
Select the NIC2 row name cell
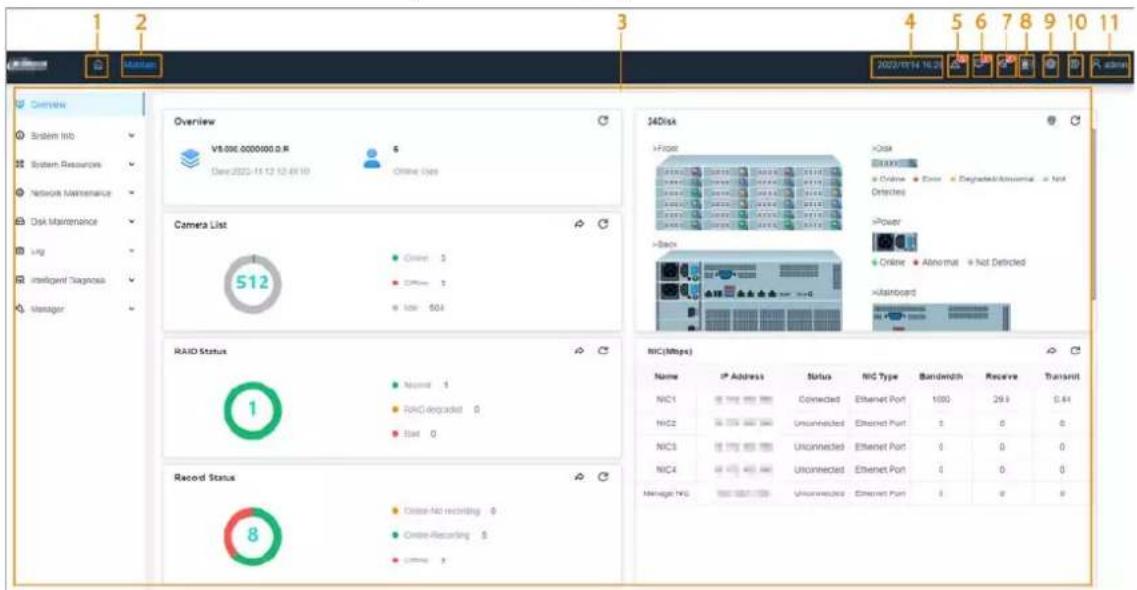(666, 423)
